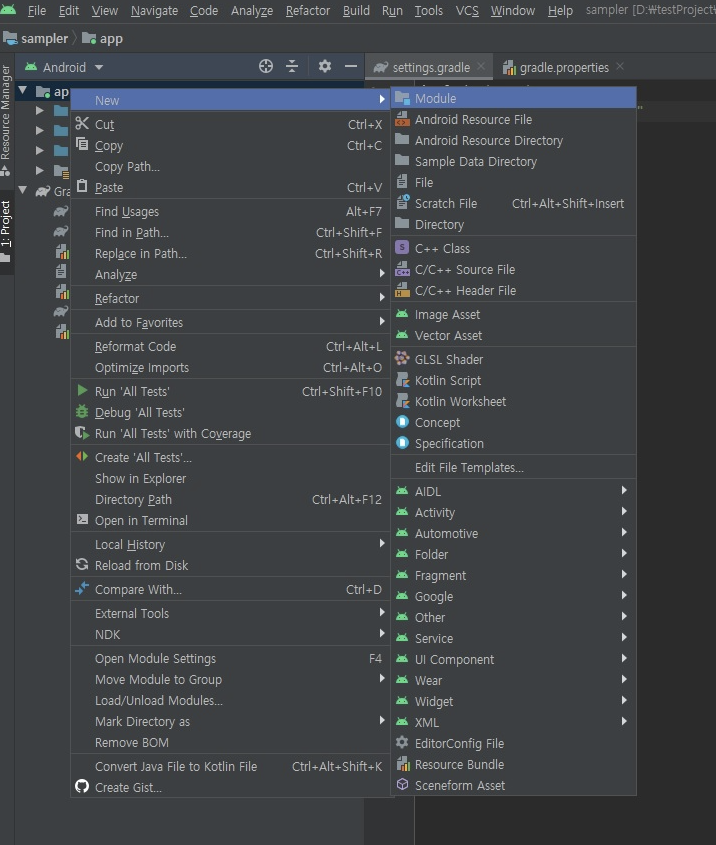This screenshot has width=716, height=845.
Task: Choose Vector Asset entry
Action: pyautogui.click(x=513, y=335)
